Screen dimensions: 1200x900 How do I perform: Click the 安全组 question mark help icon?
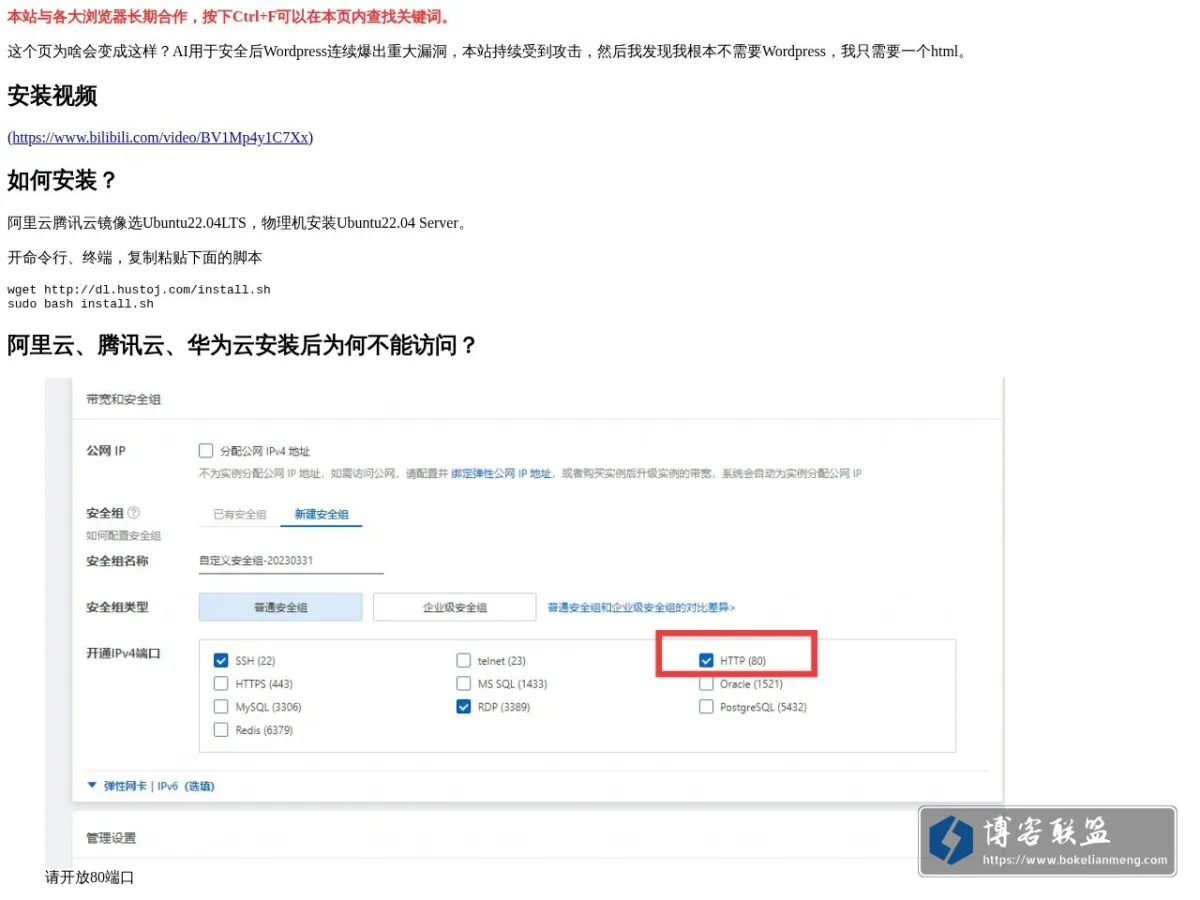coord(134,513)
